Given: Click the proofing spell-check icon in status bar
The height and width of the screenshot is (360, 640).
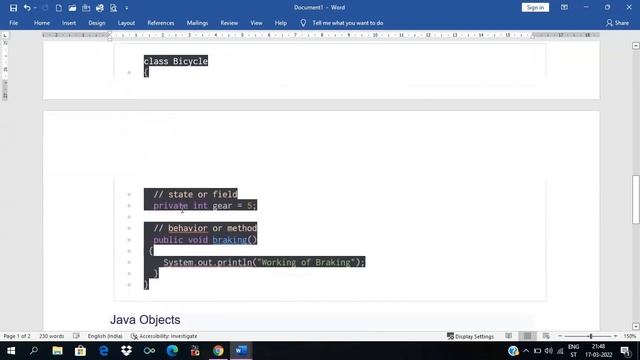Looking at the screenshot, I should 76,336.
